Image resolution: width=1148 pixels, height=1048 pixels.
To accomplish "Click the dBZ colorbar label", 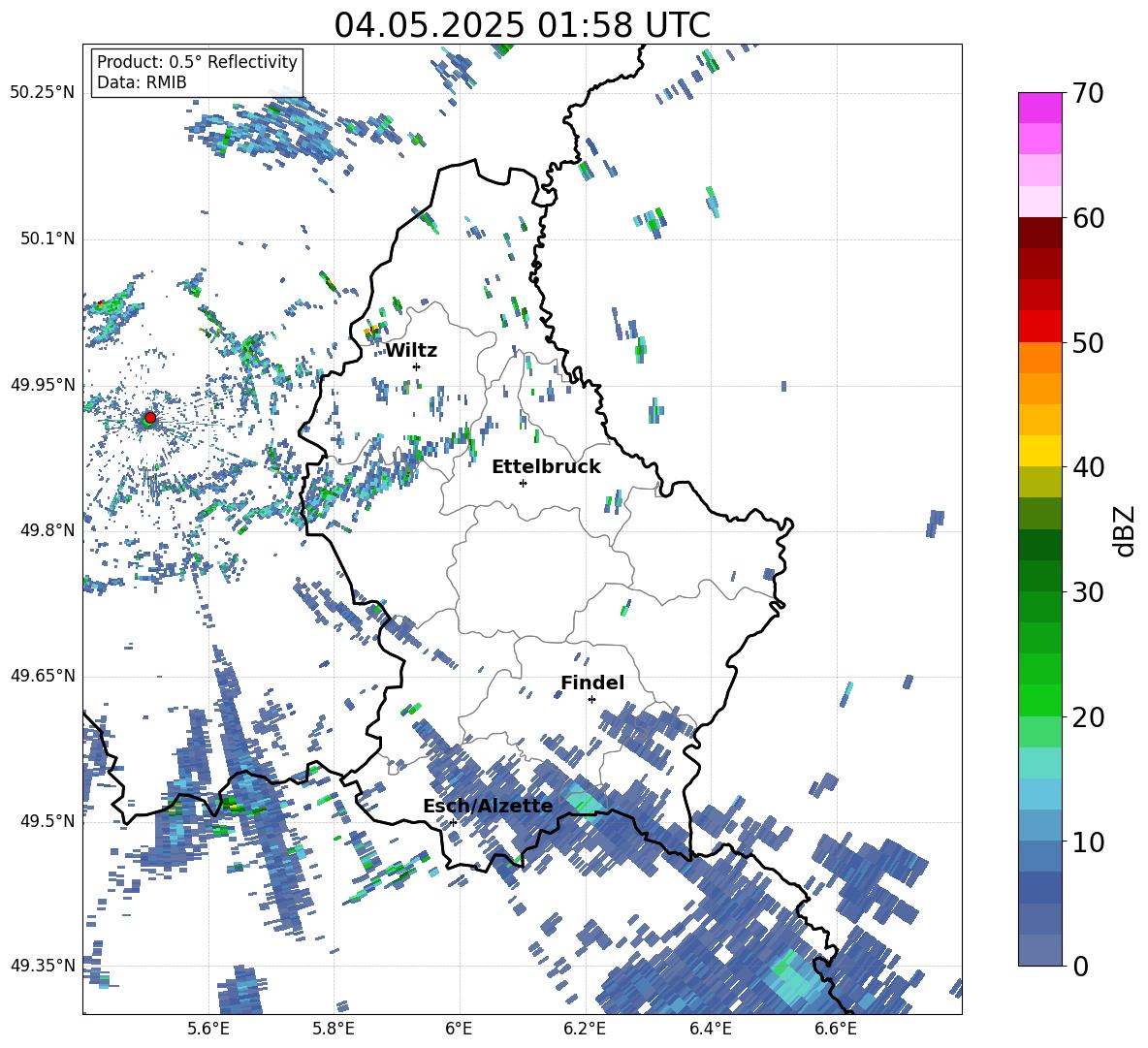I will point(1126,530).
